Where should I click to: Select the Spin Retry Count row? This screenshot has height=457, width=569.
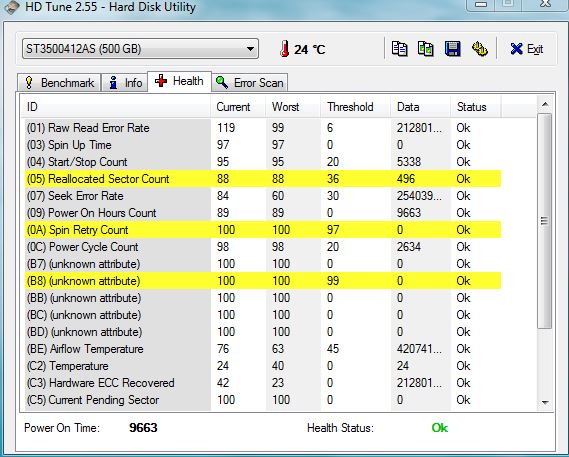click(x=263, y=230)
